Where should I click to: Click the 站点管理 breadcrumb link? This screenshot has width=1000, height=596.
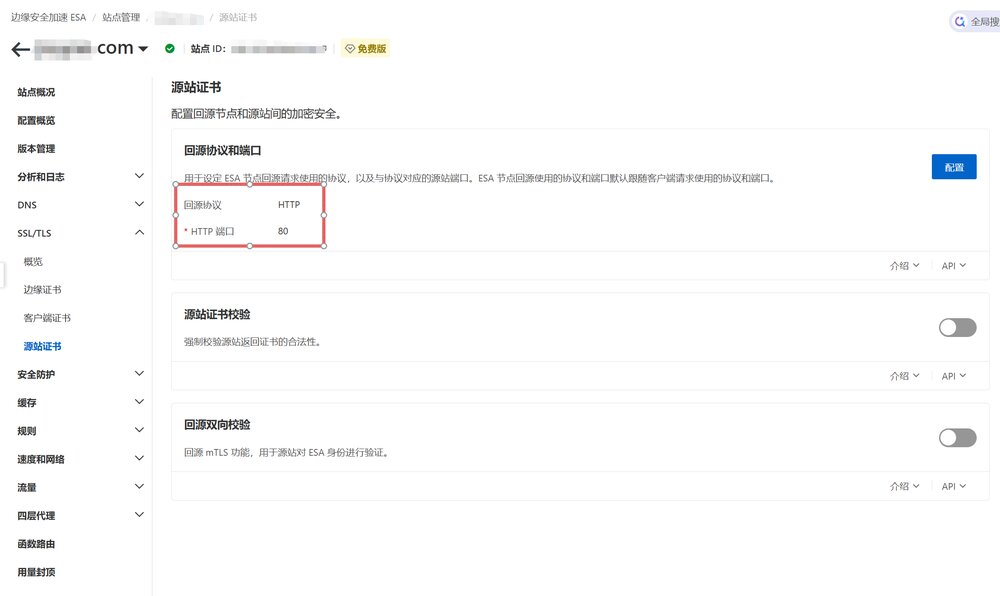point(120,18)
